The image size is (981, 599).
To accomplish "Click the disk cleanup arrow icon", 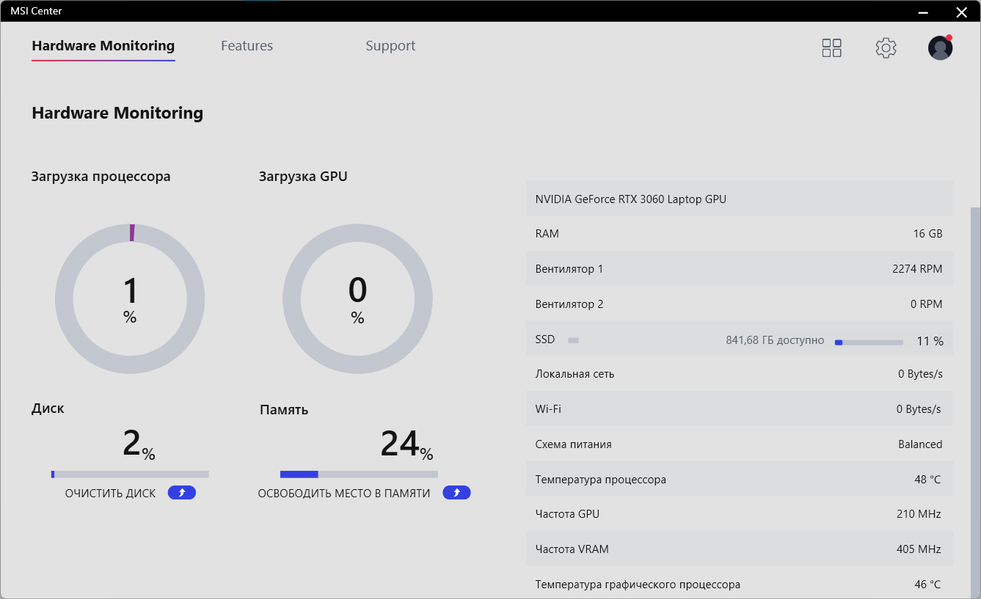I will (182, 493).
